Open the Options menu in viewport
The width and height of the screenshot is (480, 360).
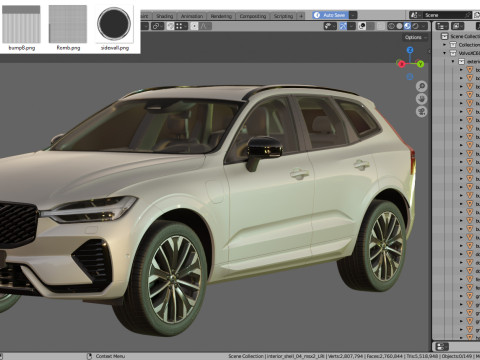tap(415, 37)
